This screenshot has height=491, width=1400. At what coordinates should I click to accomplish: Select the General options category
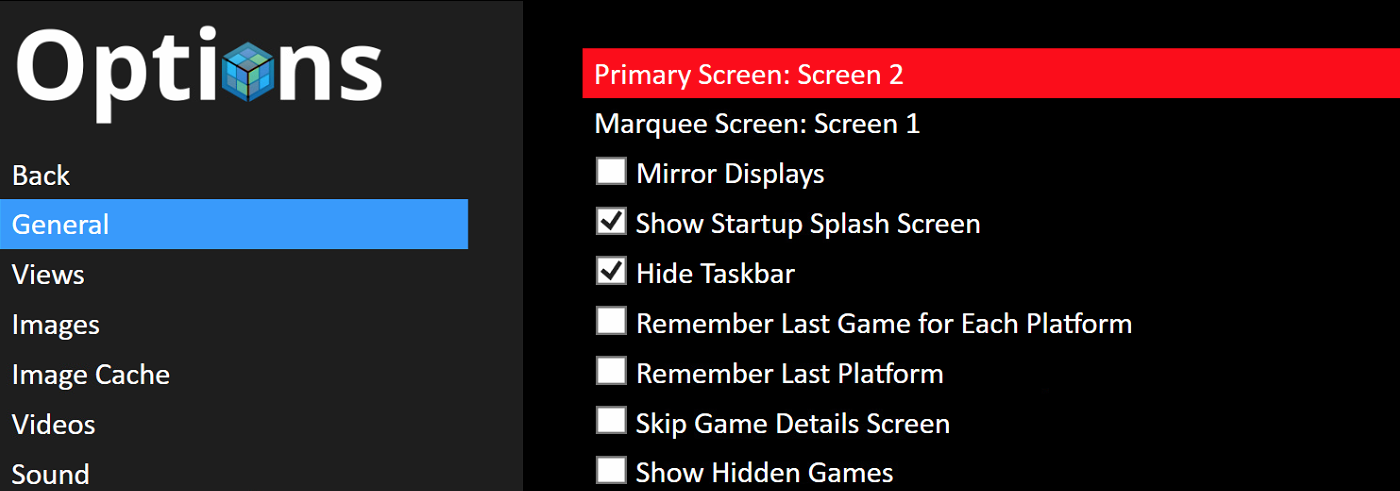pyautogui.click(x=234, y=224)
